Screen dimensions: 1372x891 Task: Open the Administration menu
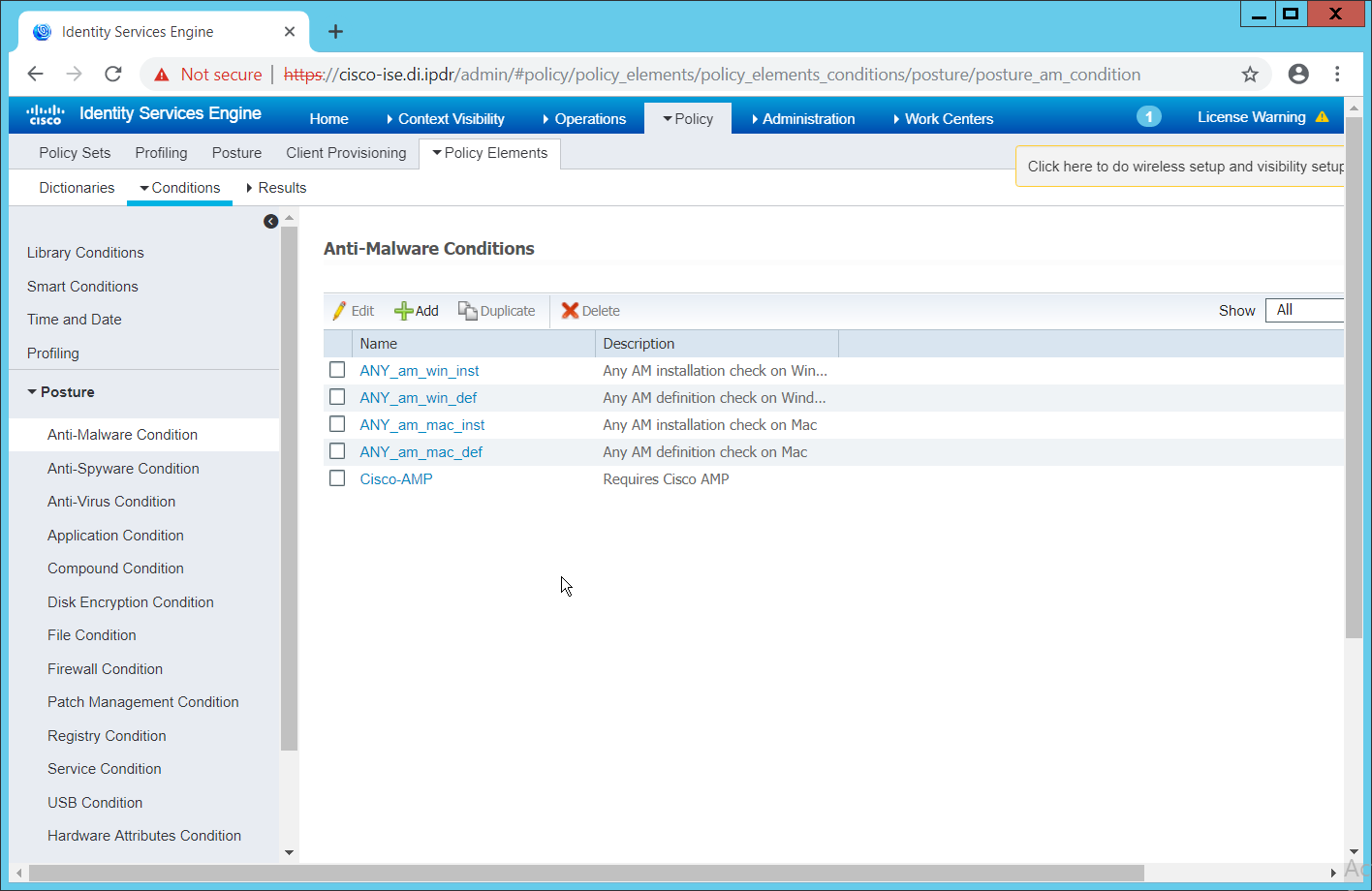803,119
